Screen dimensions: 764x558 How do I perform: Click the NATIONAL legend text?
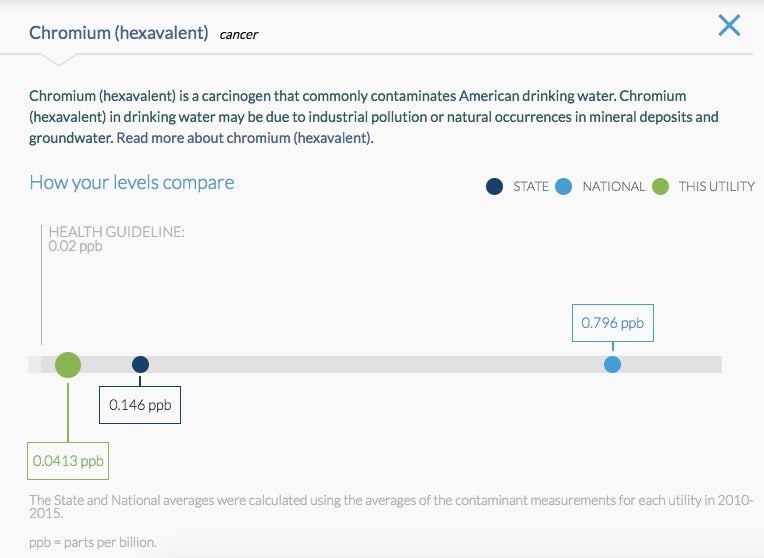[x=613, y=186]
